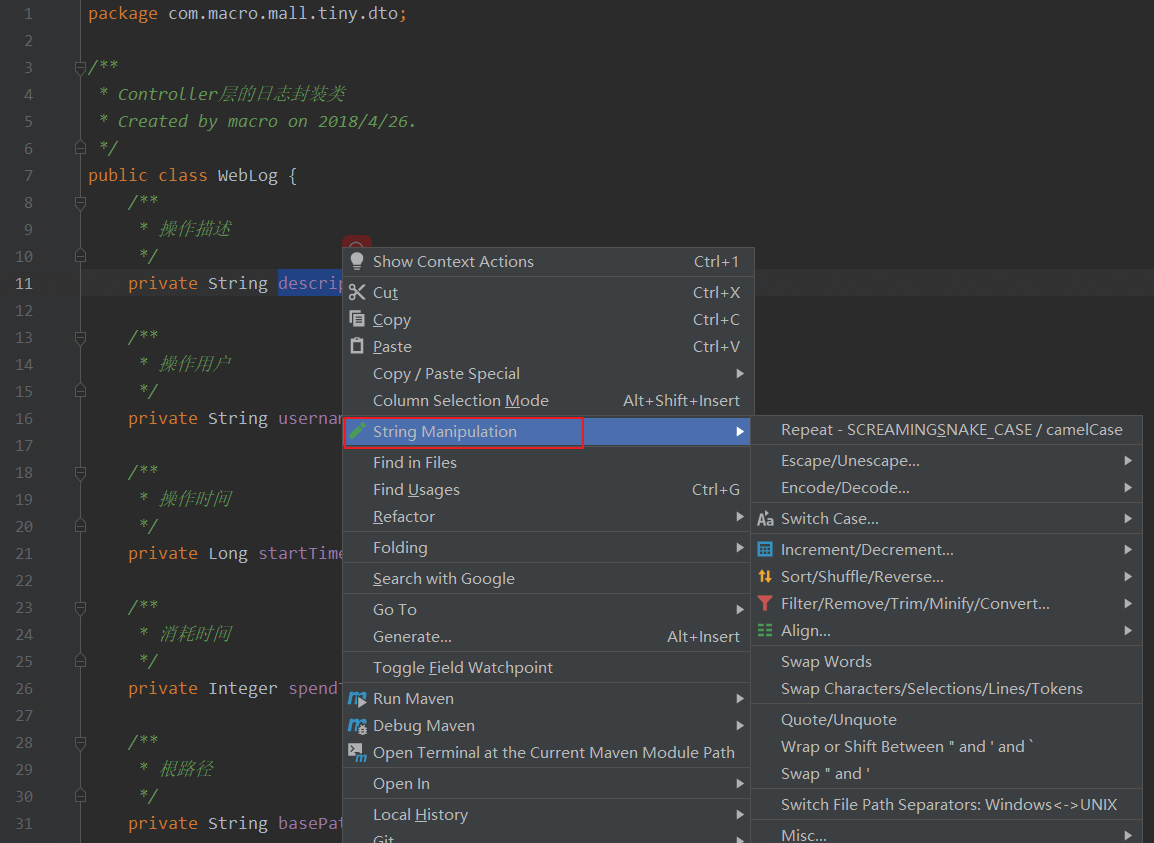The width and height of the screenshot is (1154, 843).
Task: Collapse the javadoc fold marker at line 13
Action: coord(80,338)
